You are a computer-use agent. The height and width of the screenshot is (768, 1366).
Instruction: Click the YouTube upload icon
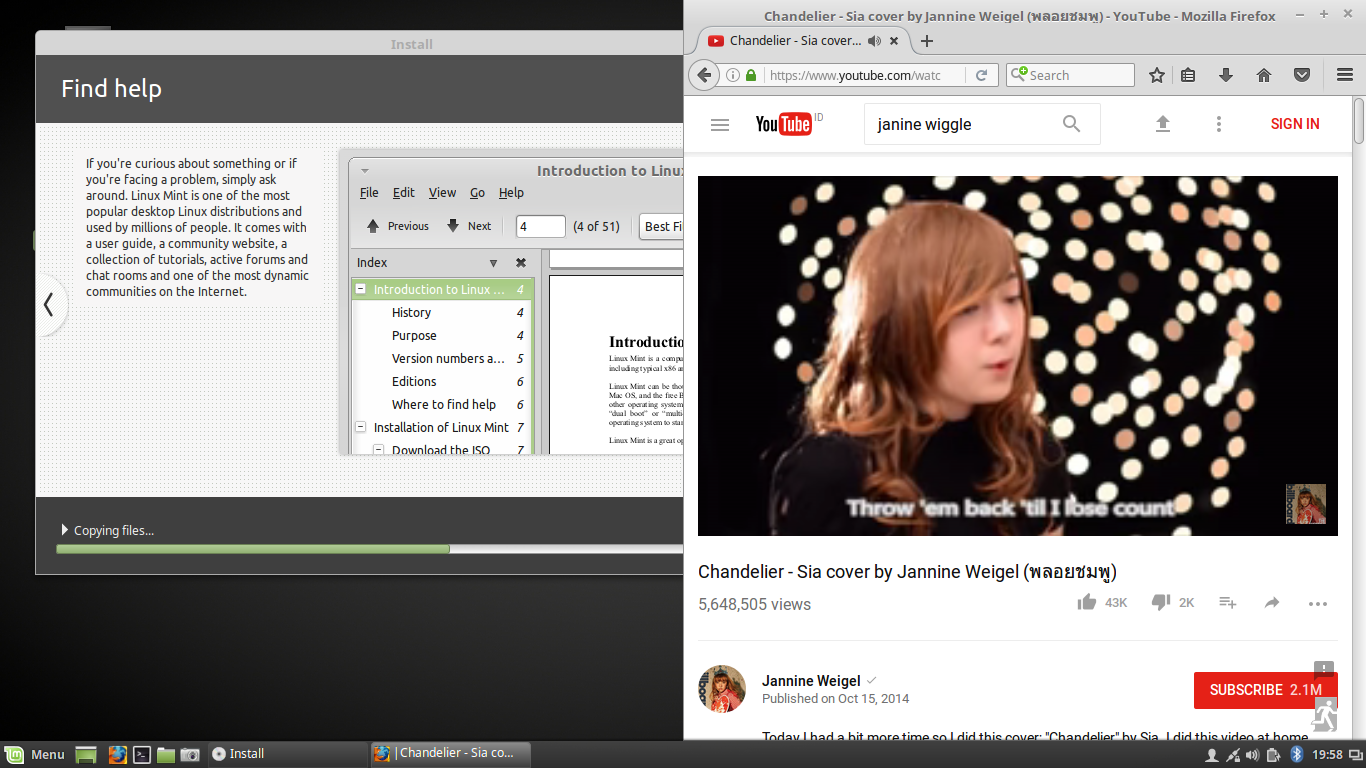[x=1162, y=124]
